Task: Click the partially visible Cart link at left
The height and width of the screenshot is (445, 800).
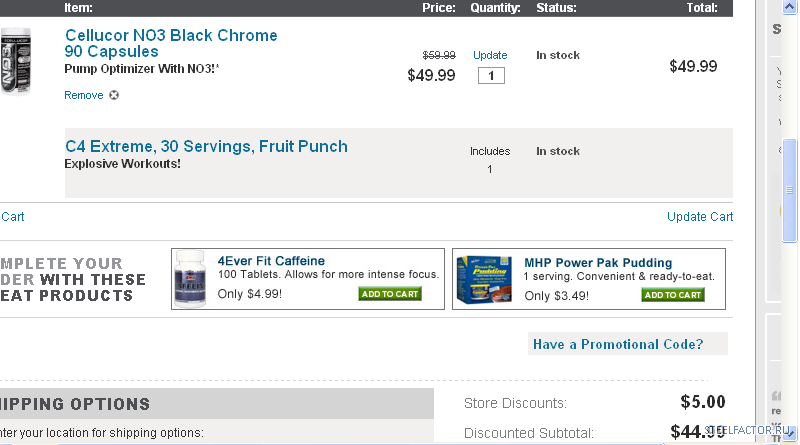Action: pos(12,217)
